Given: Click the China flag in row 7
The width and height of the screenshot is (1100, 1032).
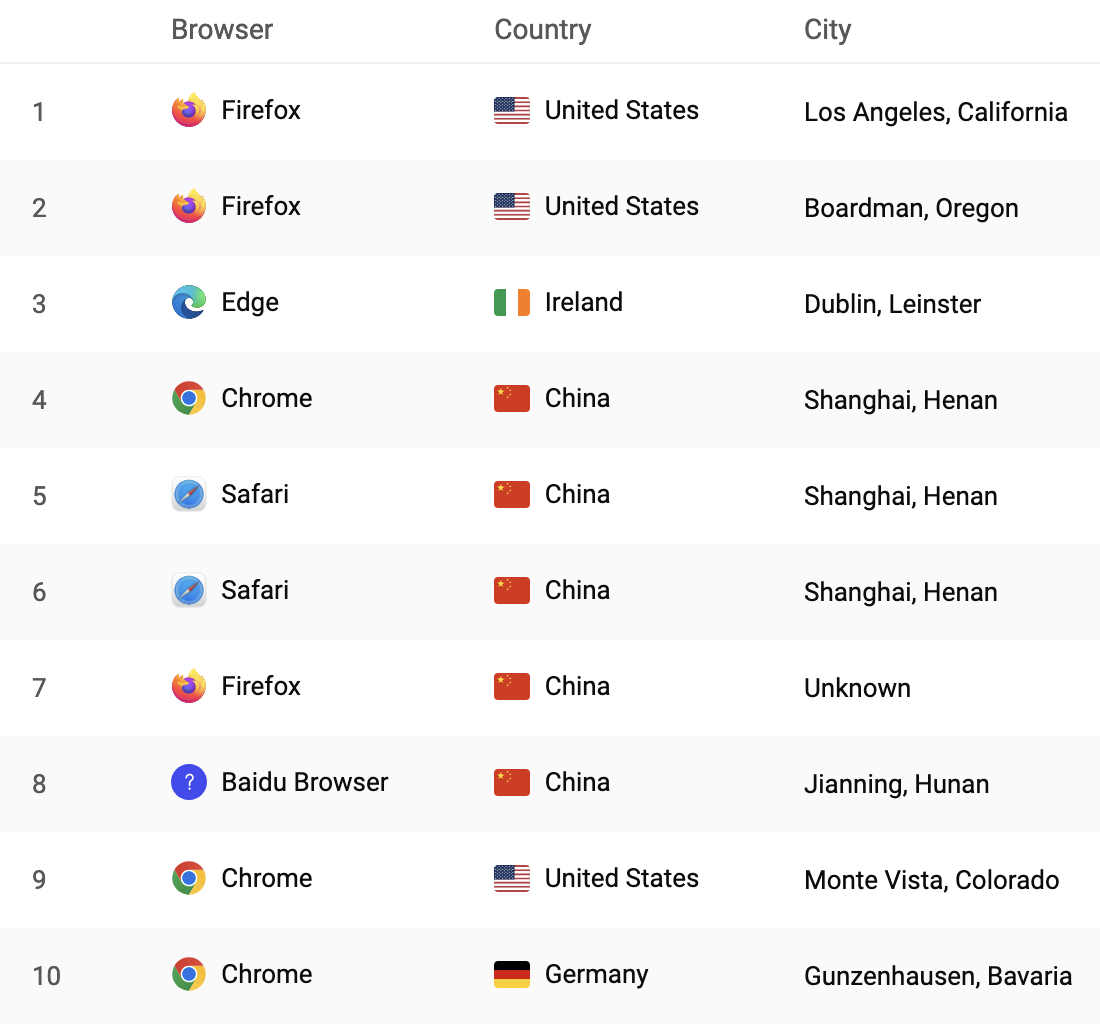Looking at the screenshot, I should click(x=512, y=686).
